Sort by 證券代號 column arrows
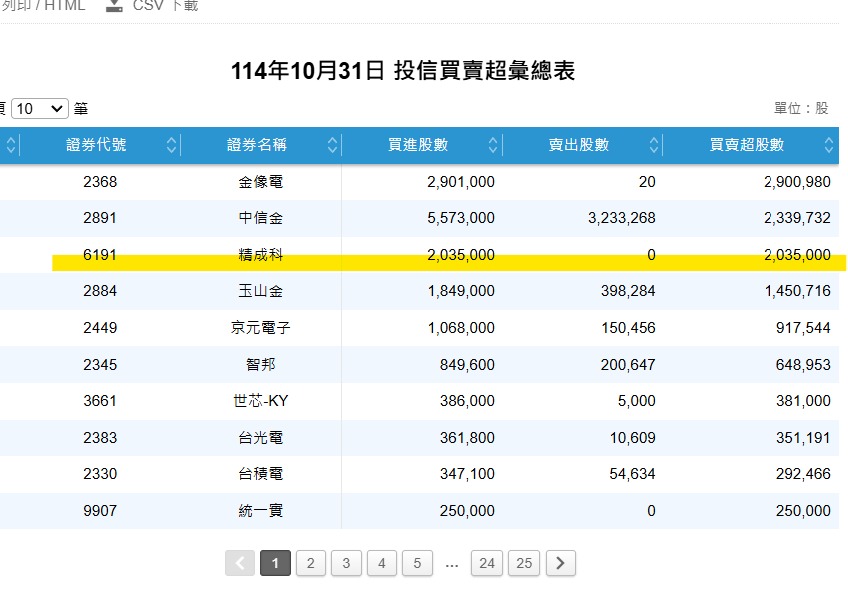 (171, 145)
